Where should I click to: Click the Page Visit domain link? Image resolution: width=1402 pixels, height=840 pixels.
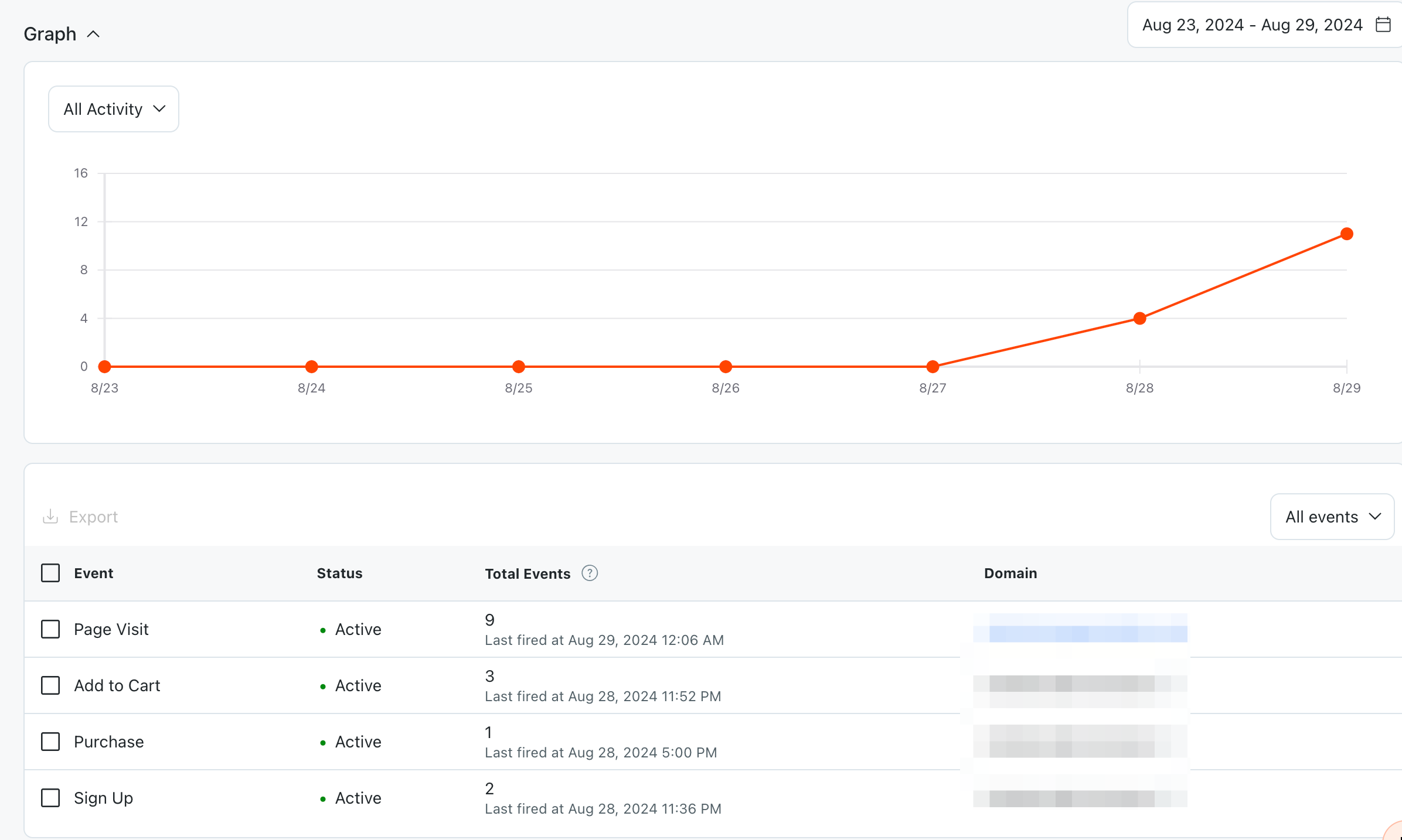[1080, 629]
